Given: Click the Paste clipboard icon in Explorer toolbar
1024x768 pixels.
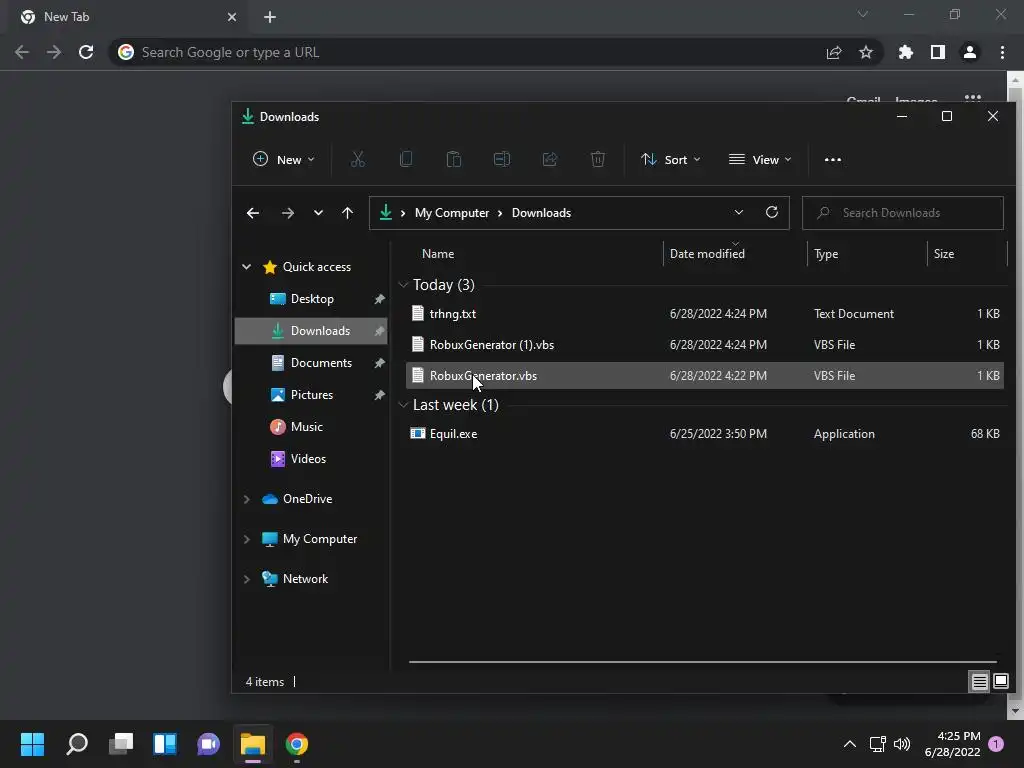Looking at the screenshot, I should click(454, 159).
